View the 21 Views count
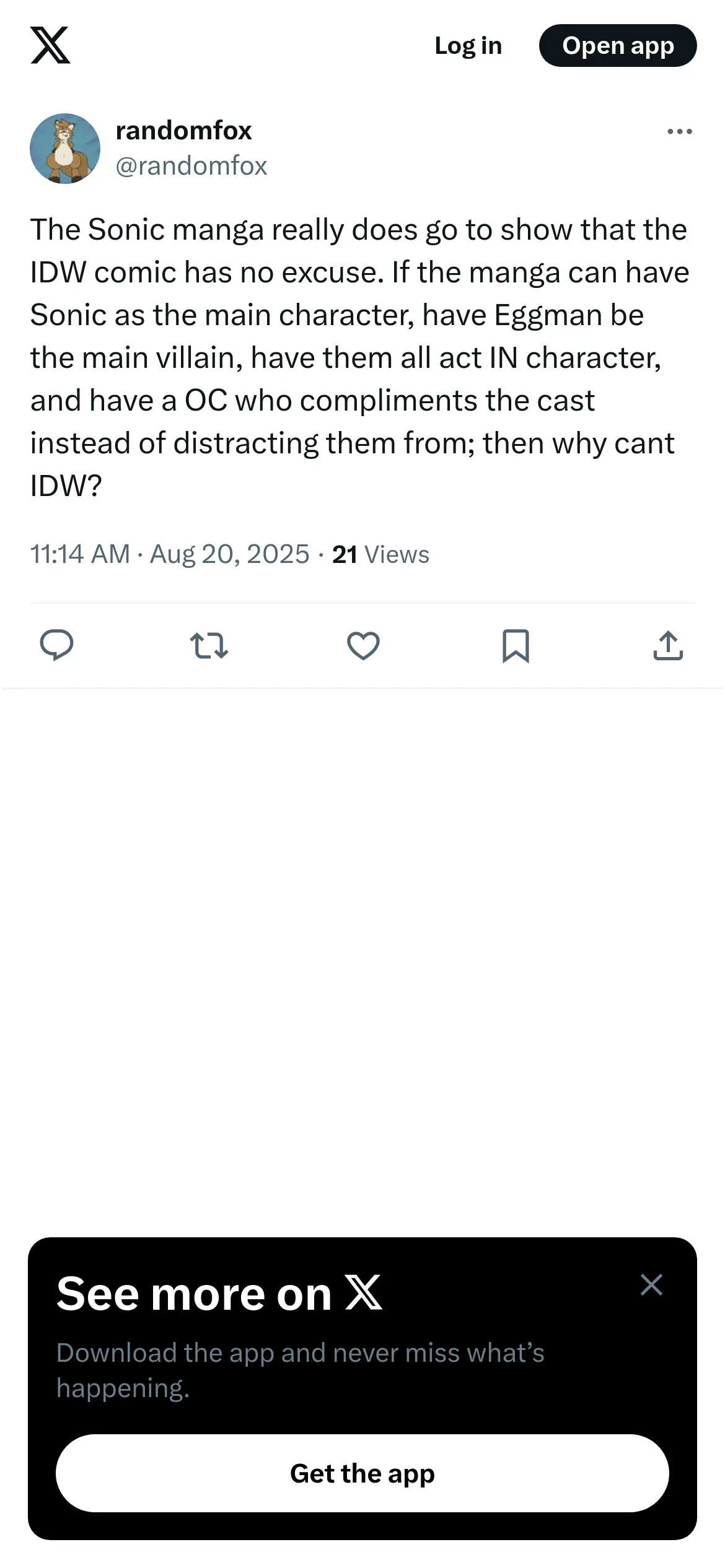The height and width of the screenshot is (1568, 725). click(380, 554)
